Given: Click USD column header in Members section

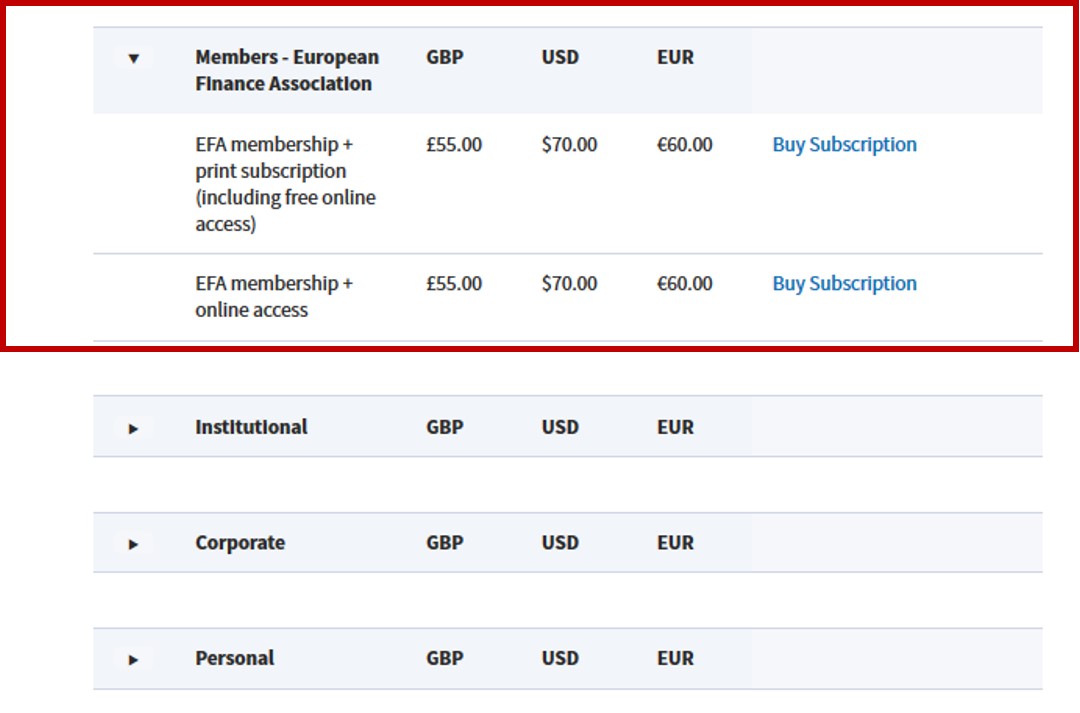Looking at the screenshot, I should point(560,57).
